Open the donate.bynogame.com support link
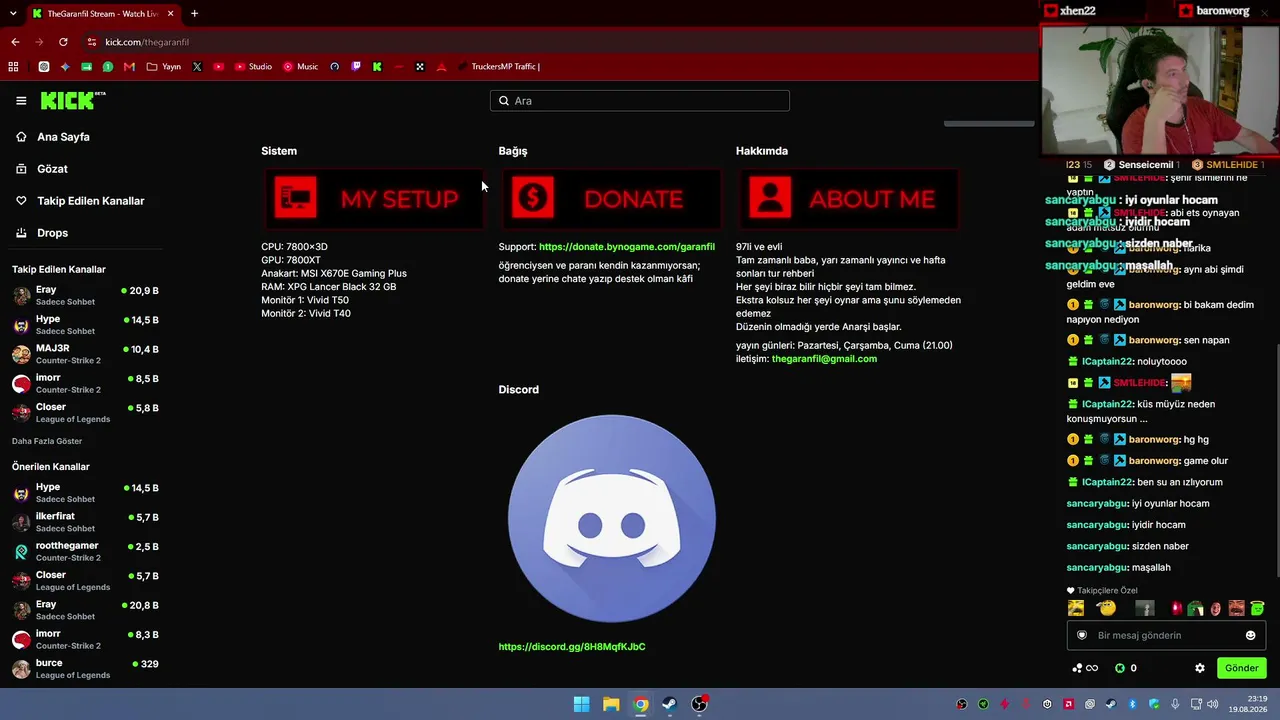 pyautogui.click(x=627, y=247)
